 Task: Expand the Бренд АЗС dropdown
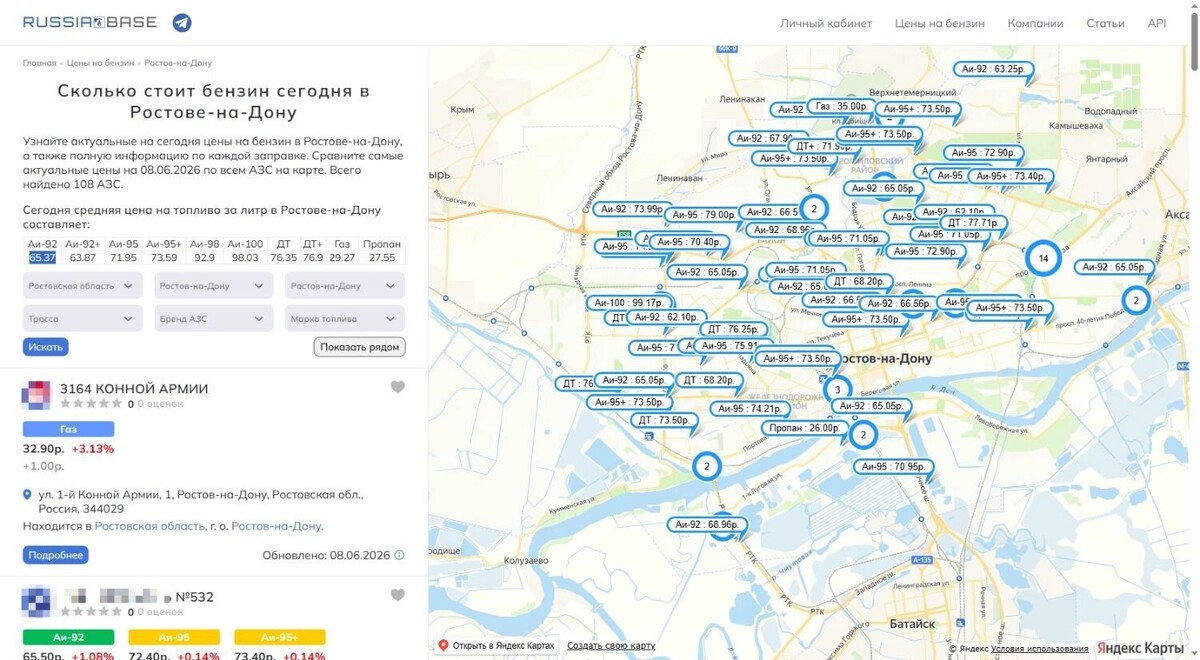[214, 319]
